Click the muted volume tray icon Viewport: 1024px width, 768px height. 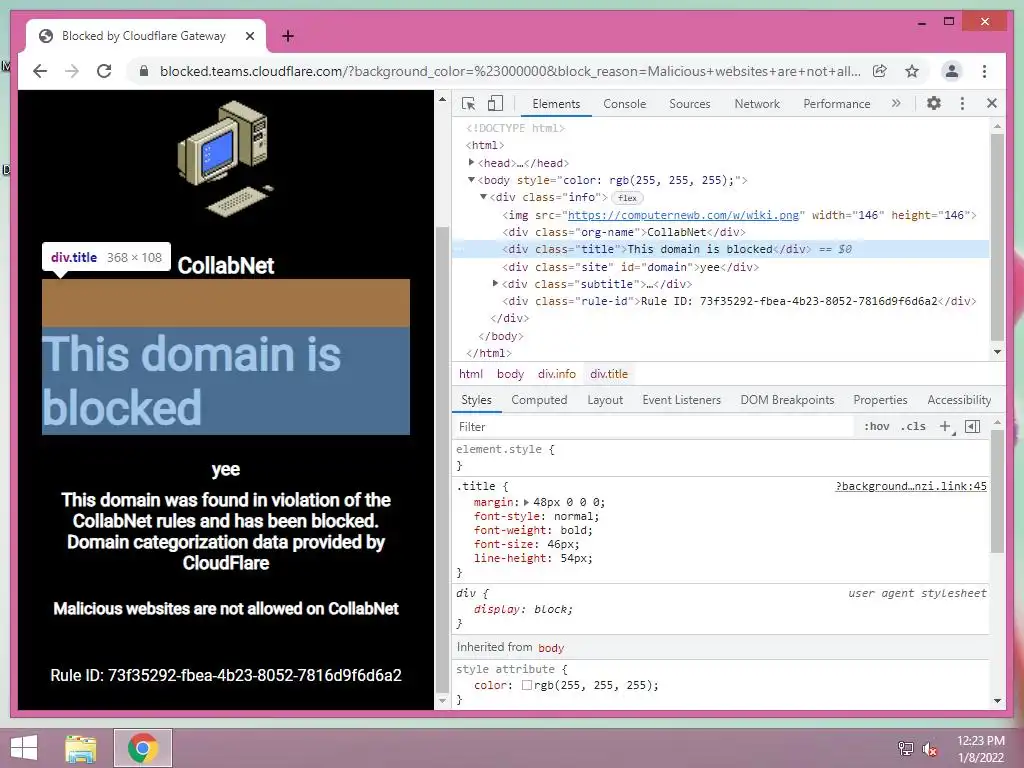[x=929, y=748]
